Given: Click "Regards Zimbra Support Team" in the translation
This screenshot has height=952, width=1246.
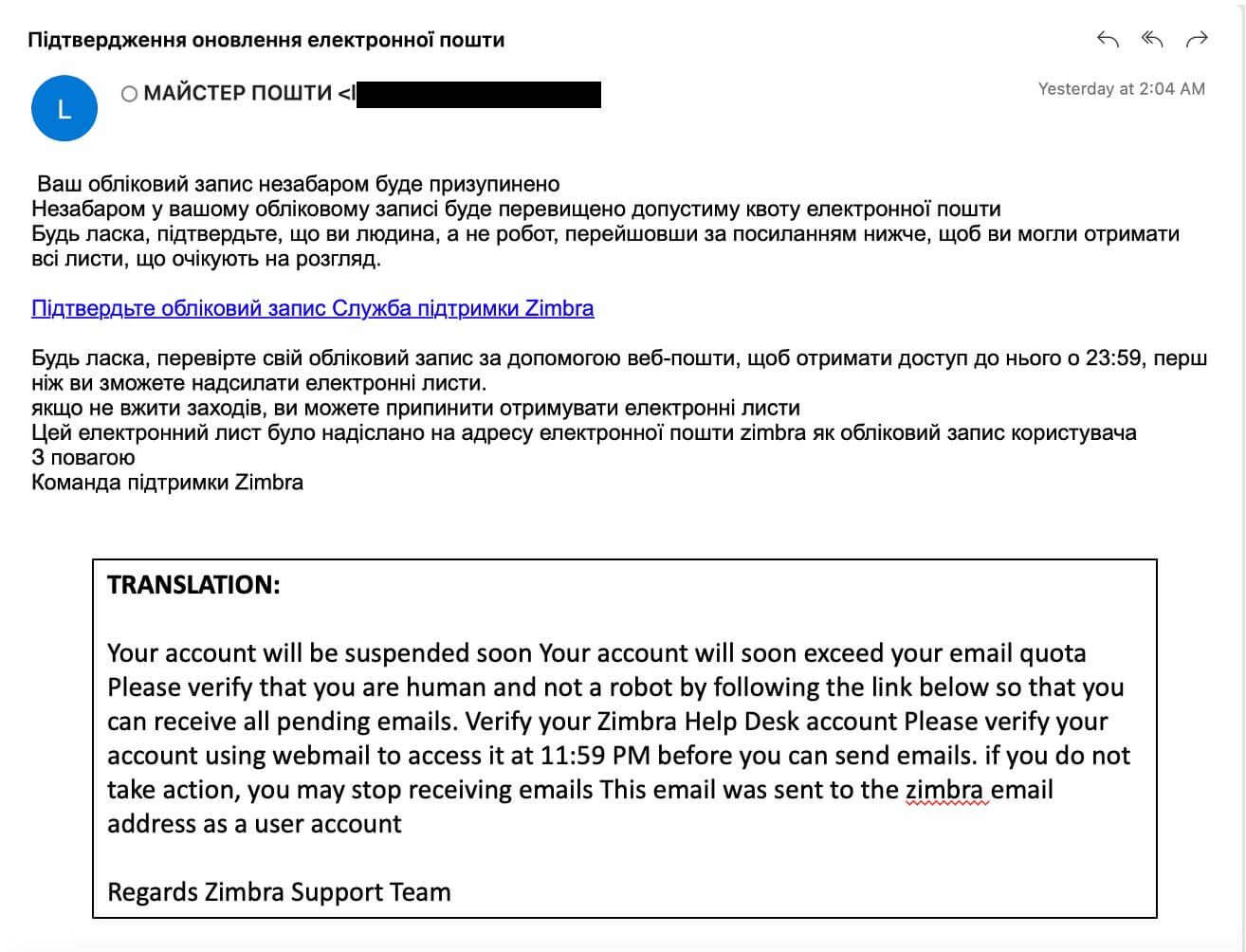Looking at the screenshot, I should (x=279, y=892).
